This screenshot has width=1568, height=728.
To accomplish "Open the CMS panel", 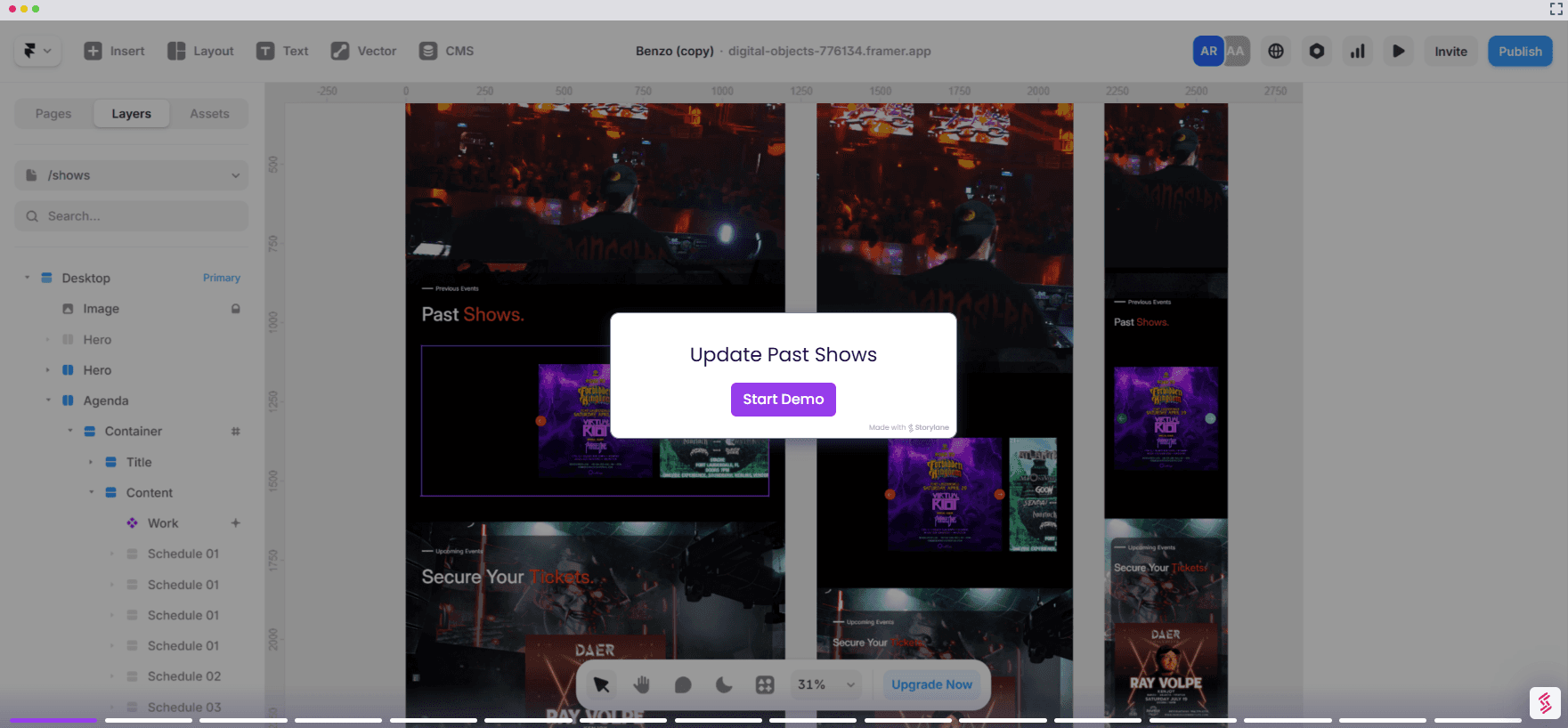I will (x=446, y=51).
